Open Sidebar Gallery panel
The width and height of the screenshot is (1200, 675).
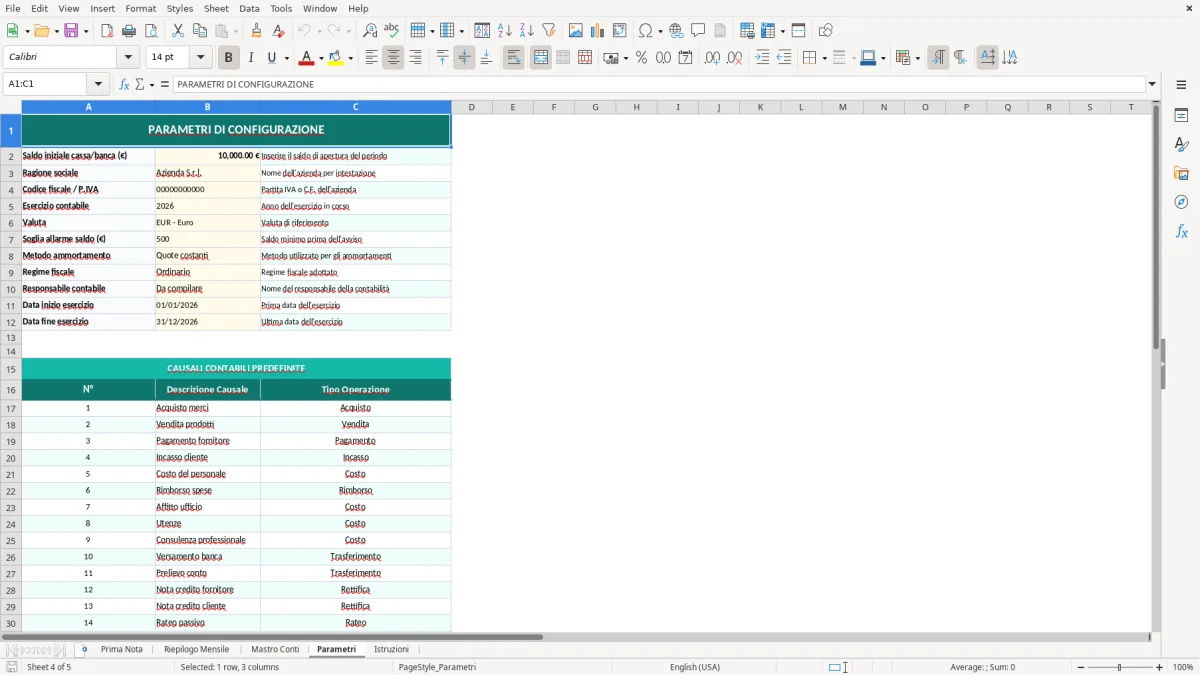pyautogui.click(x=1181, y=174)
